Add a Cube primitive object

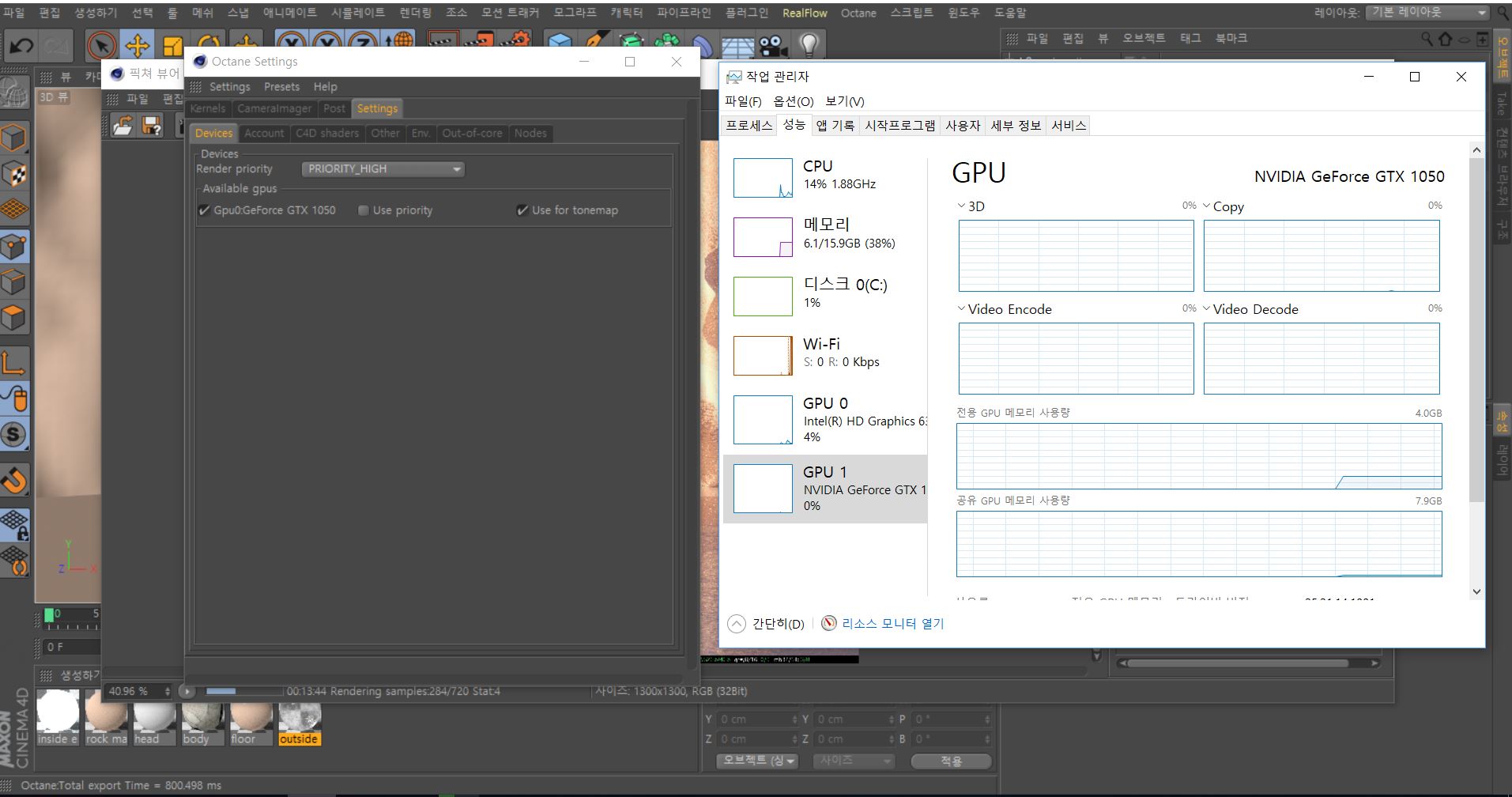tap(560, 41)
